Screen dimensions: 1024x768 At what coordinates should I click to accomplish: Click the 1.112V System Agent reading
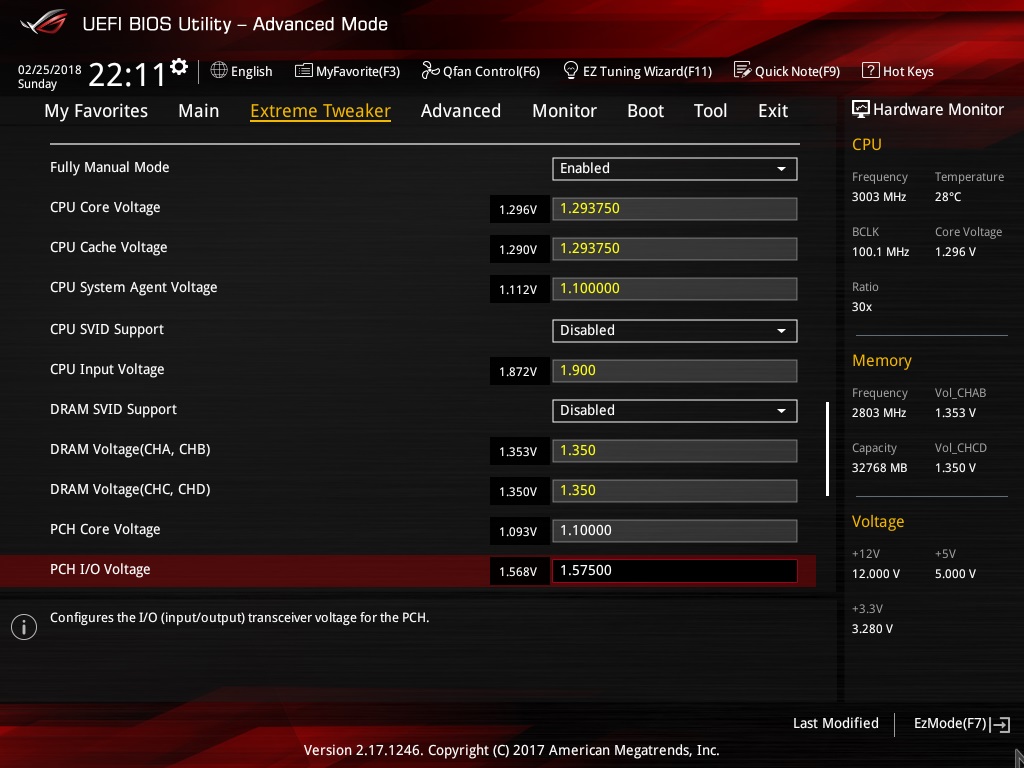point(518,289)
